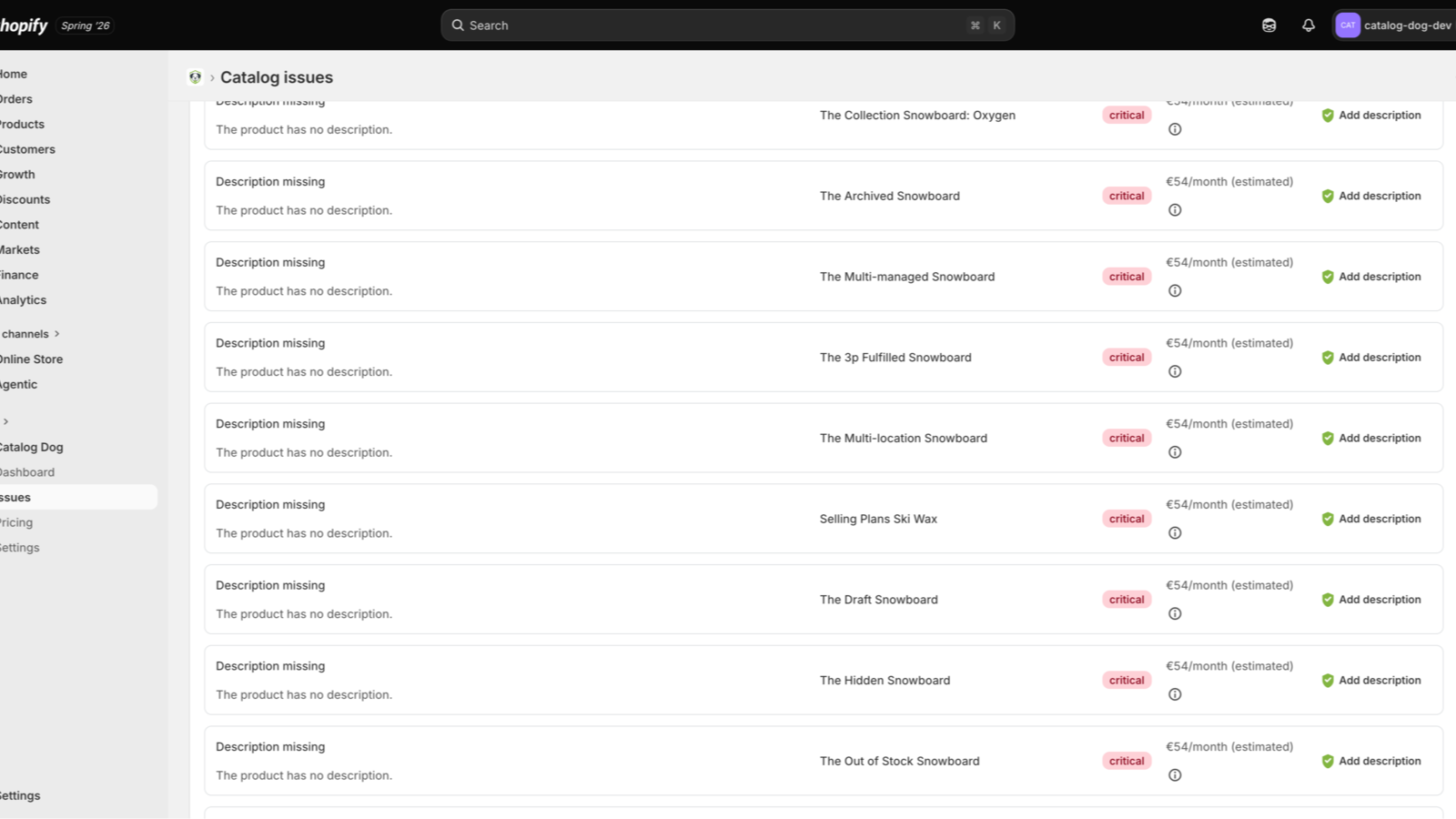Open the notifications bell icon

coord(1309,25)
